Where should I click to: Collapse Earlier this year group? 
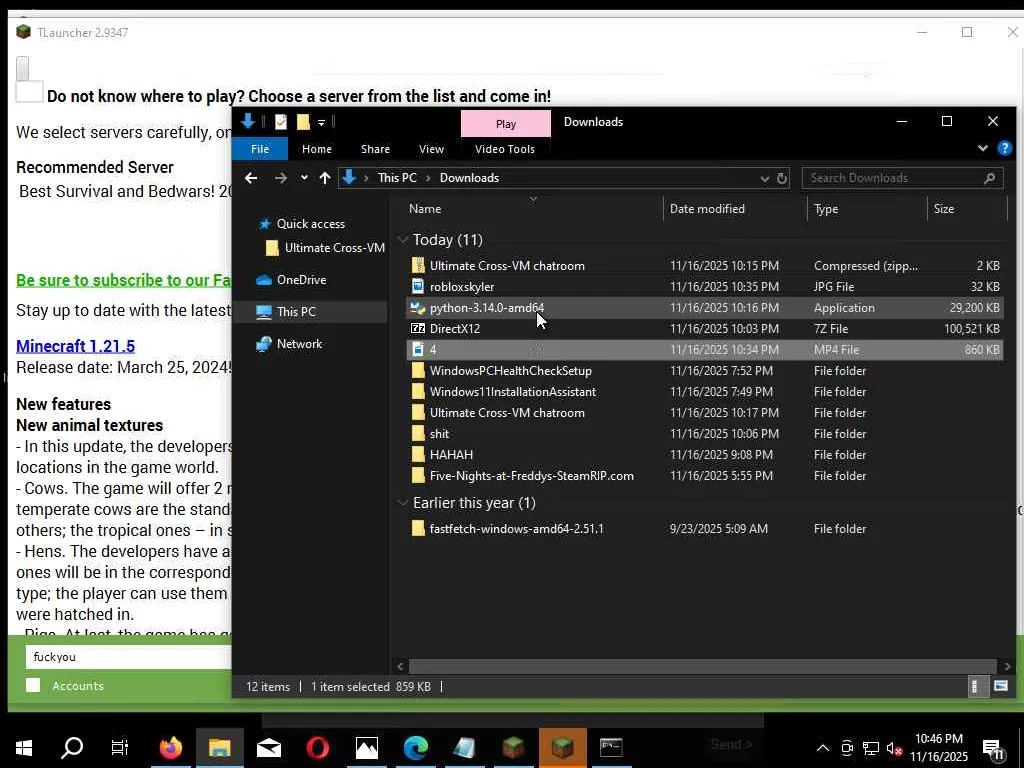403,503
